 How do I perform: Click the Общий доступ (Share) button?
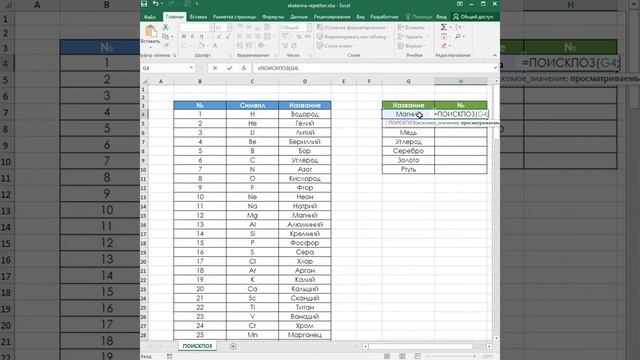[473, 17]
